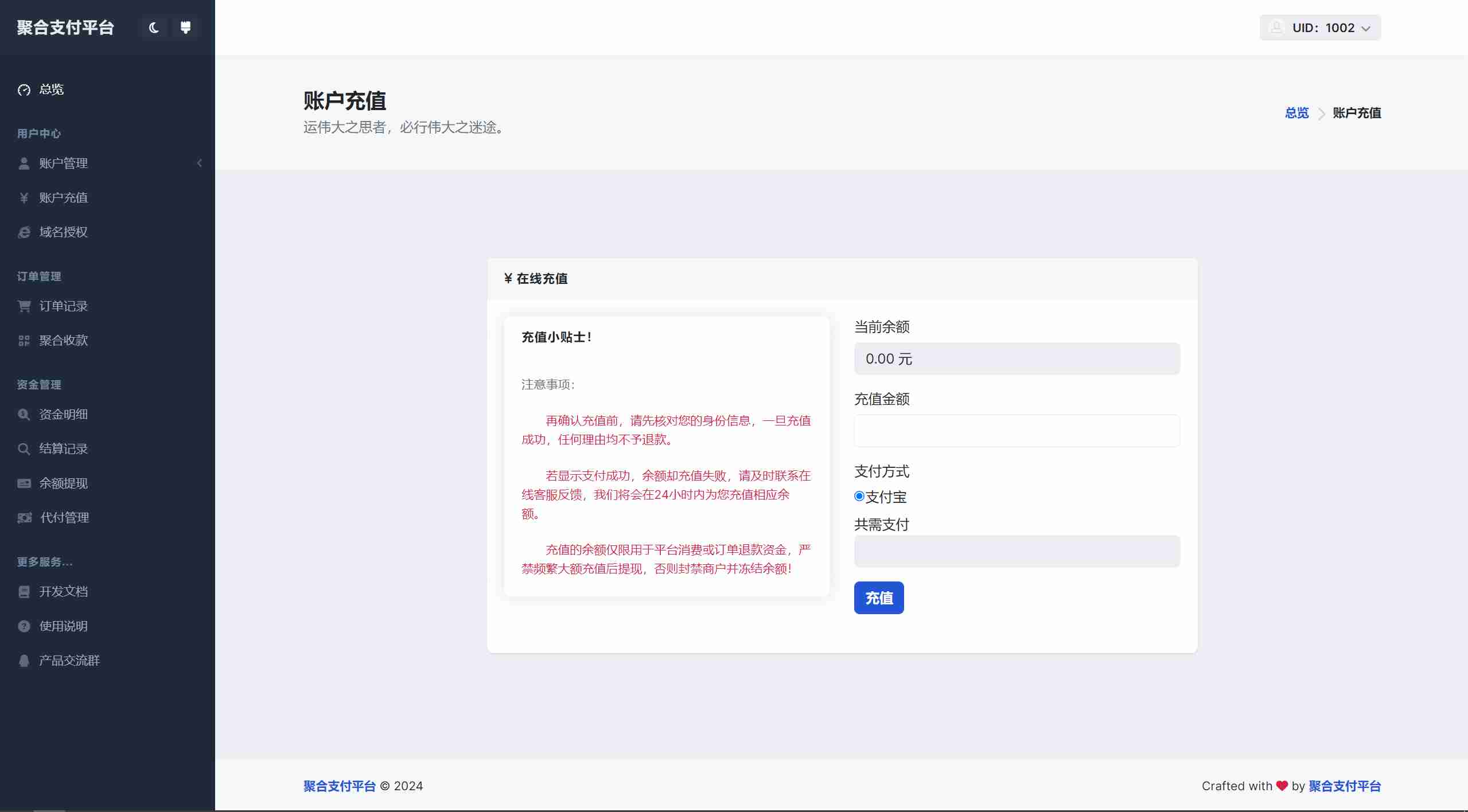The image size is (1468, 812).
Task: Click the 聚合支付平台 footer link at left
Action: [x=339, y=786]
